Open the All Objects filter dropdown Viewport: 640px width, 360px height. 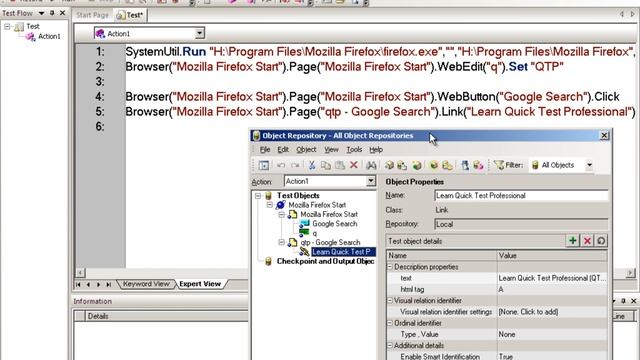(x=589, y=165)
